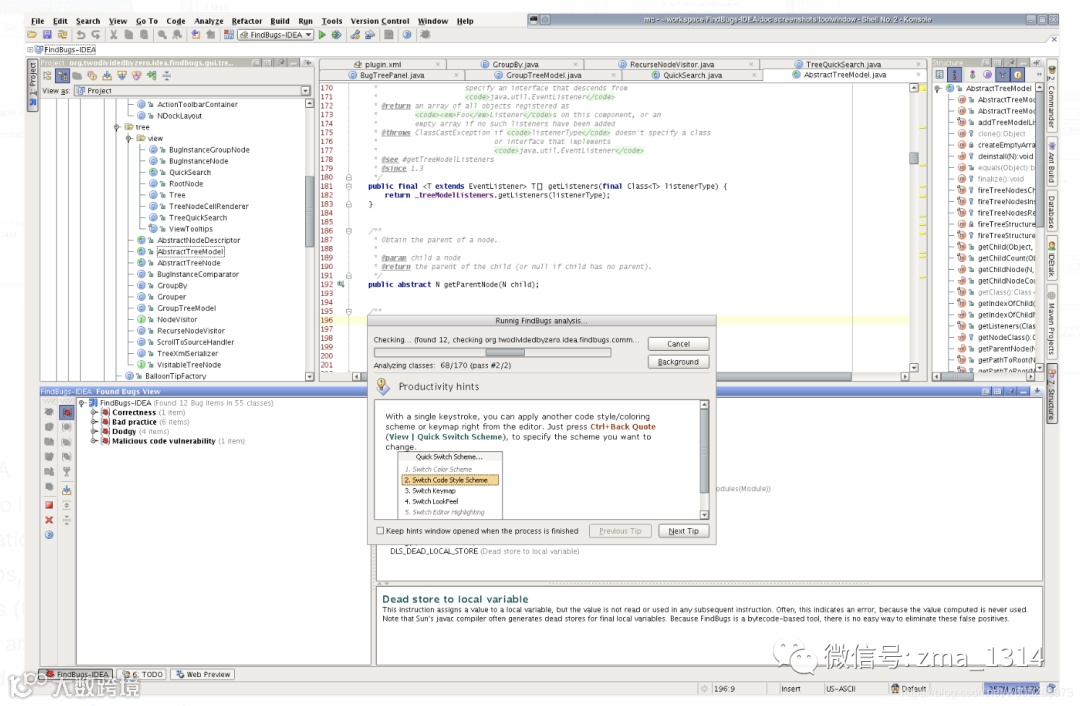This screenshot has height=706, width=1080.
Task: Open the 6: TODO tool window button
Action: (143, 674)
